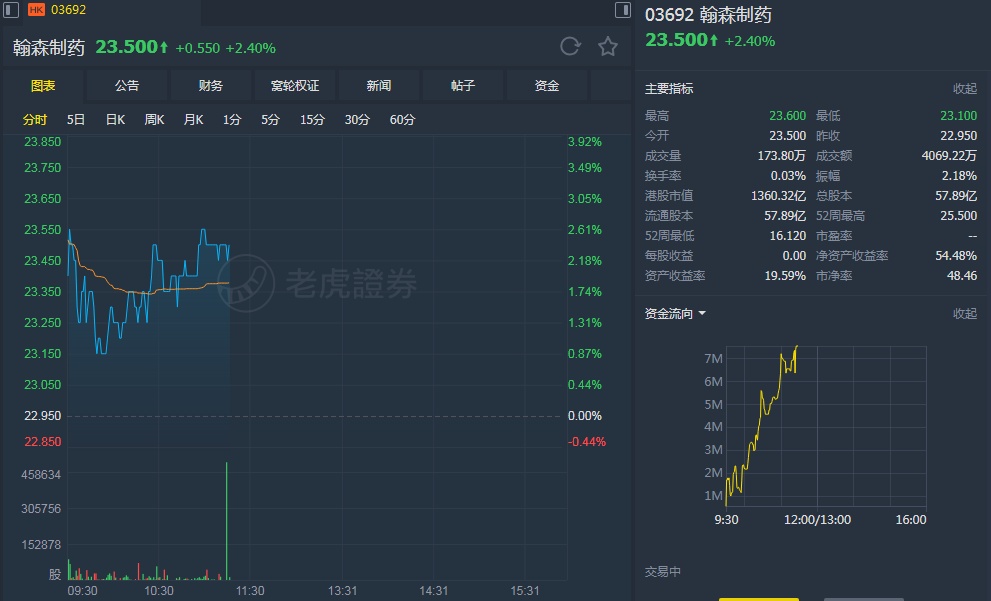991x601 pixels.
Task: Add stock to favorites with star icon
Action: (608, 46)
